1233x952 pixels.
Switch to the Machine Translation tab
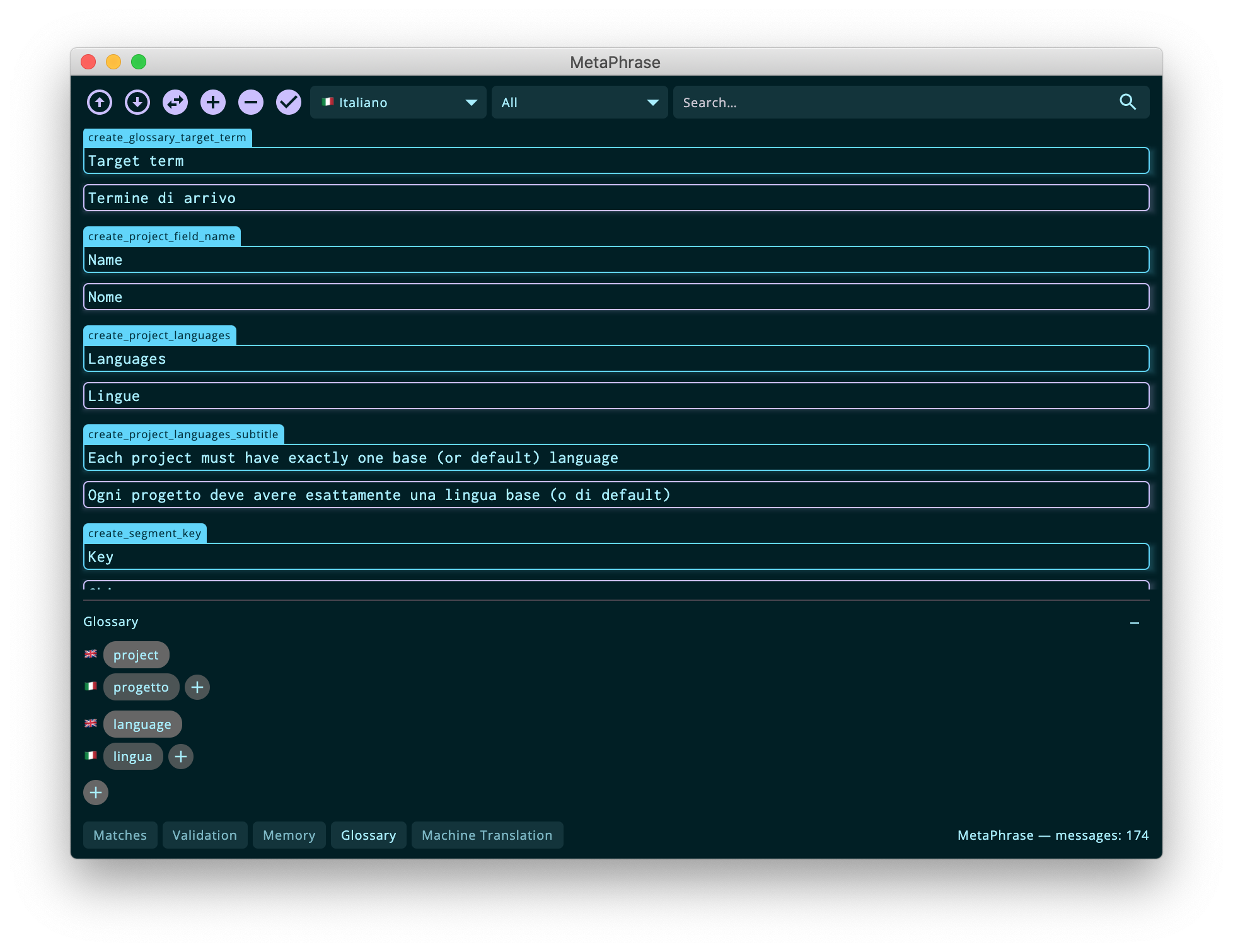pos(487,835)
